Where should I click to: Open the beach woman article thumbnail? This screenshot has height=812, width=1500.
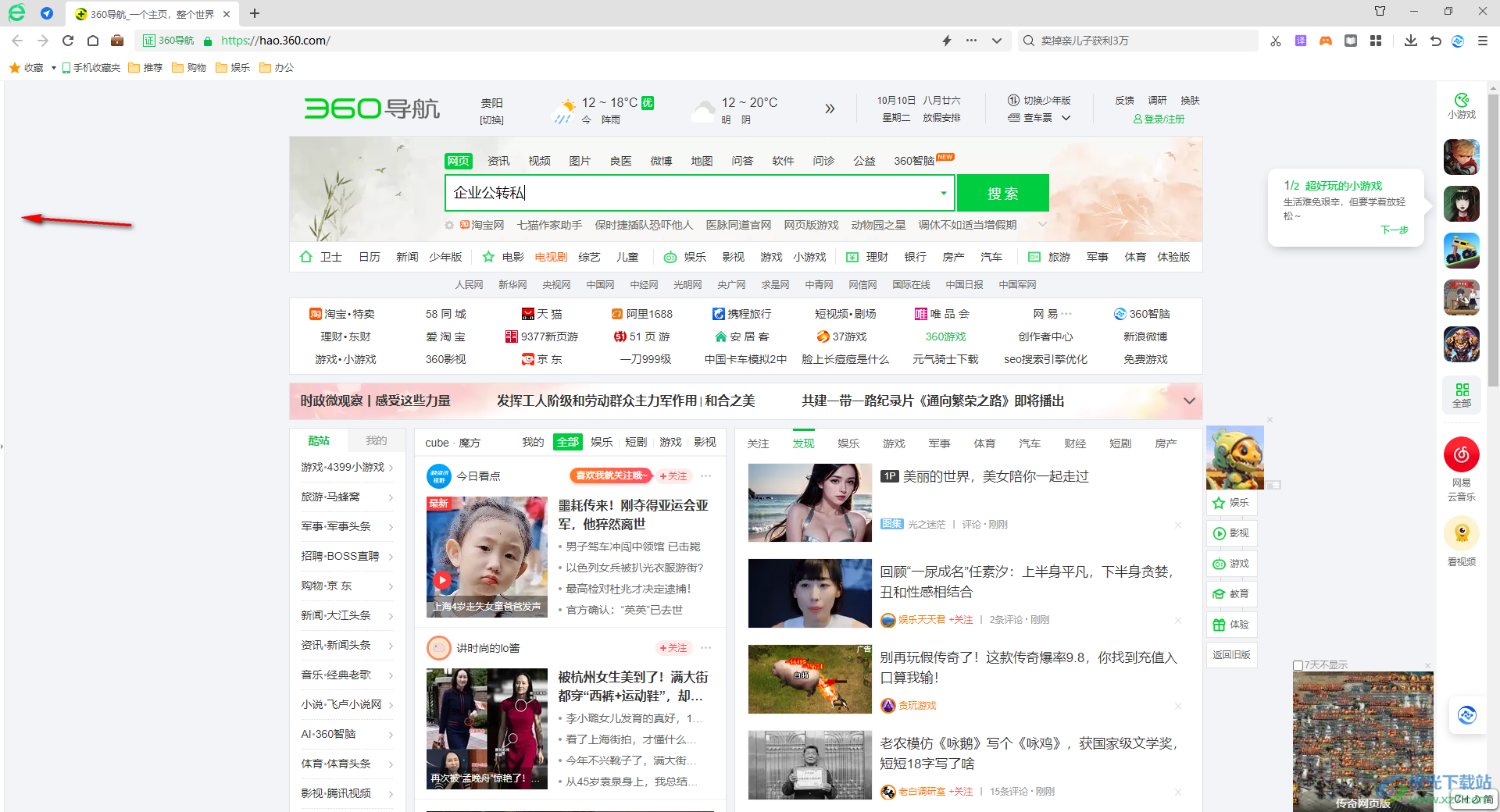point(809,503)
